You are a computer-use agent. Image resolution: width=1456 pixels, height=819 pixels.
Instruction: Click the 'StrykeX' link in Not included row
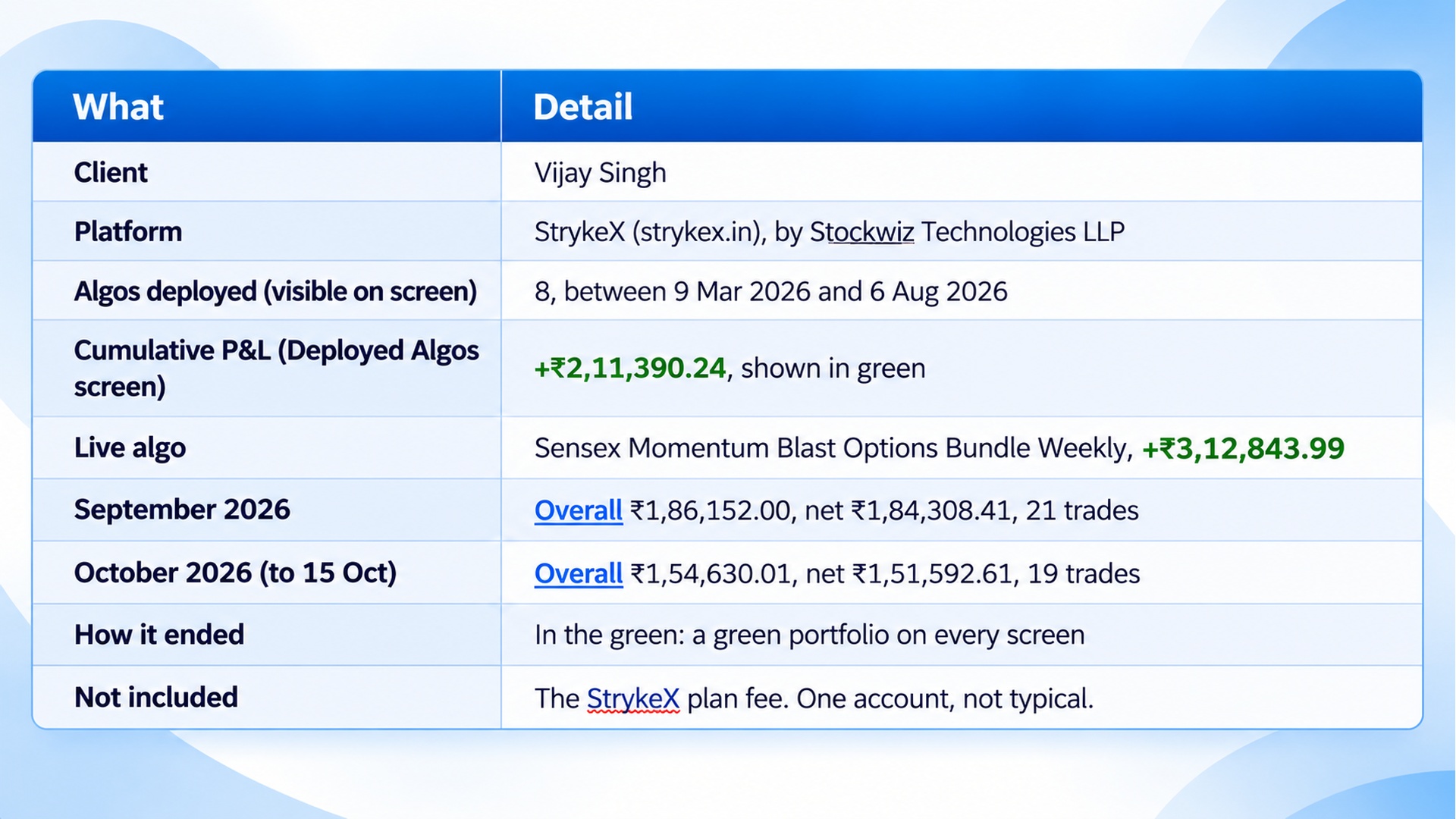633,698
